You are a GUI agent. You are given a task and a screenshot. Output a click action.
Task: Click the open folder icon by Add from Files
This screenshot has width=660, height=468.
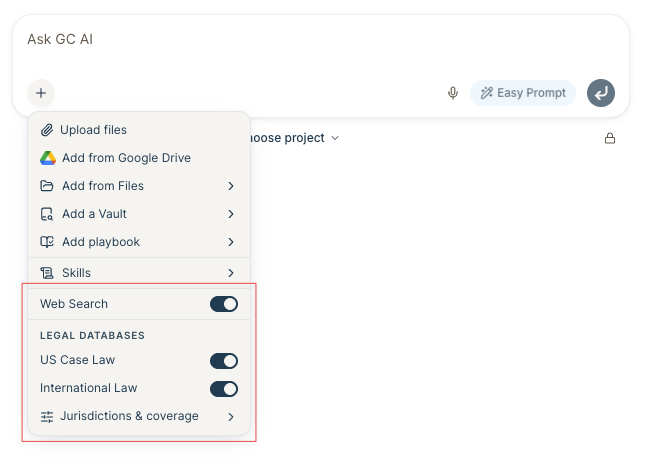point(47,186)
